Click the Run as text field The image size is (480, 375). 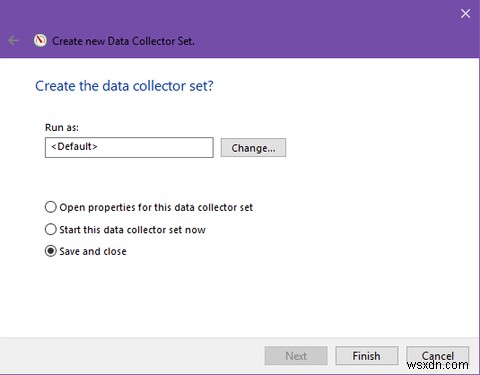[x=129, y=147]
